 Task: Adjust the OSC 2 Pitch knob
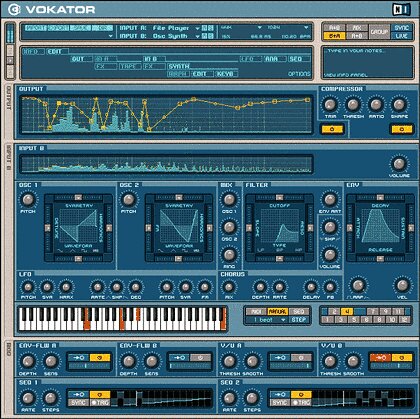[x=129, y=200]
